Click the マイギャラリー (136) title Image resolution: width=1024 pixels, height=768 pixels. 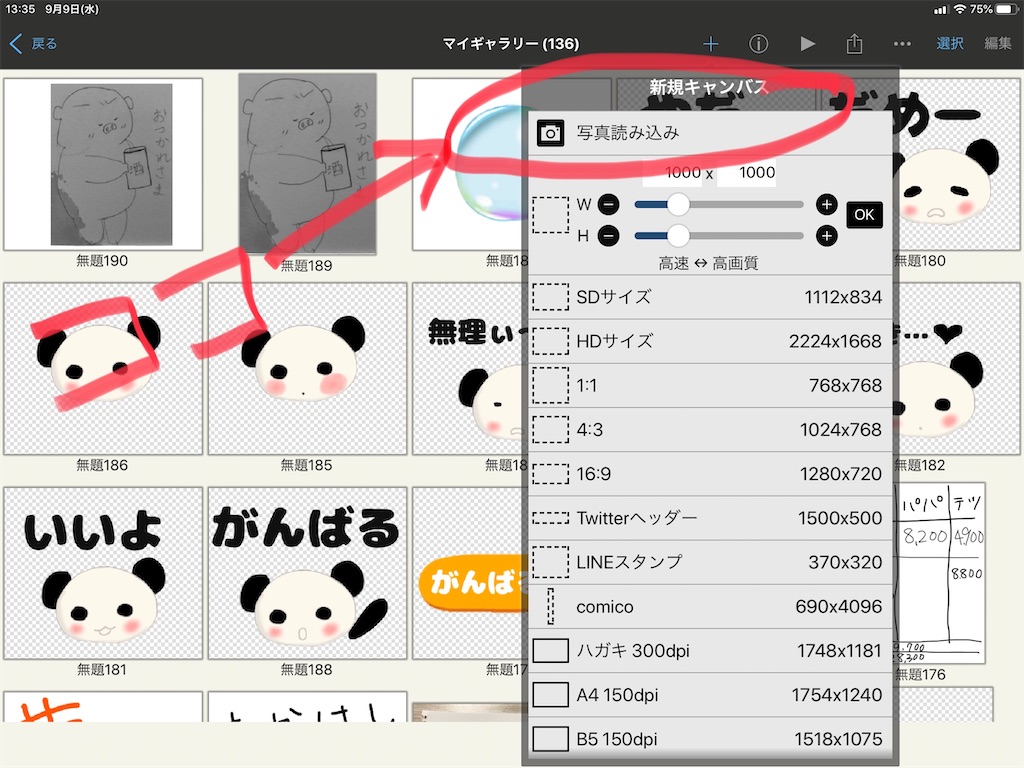(x=511, y=44)
